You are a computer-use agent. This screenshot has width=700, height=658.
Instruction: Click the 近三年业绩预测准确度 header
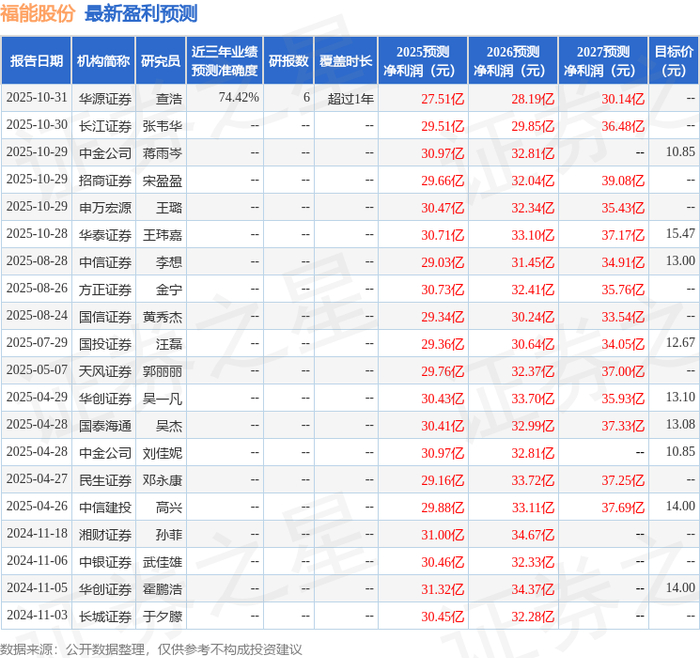[x=225, y=61]
